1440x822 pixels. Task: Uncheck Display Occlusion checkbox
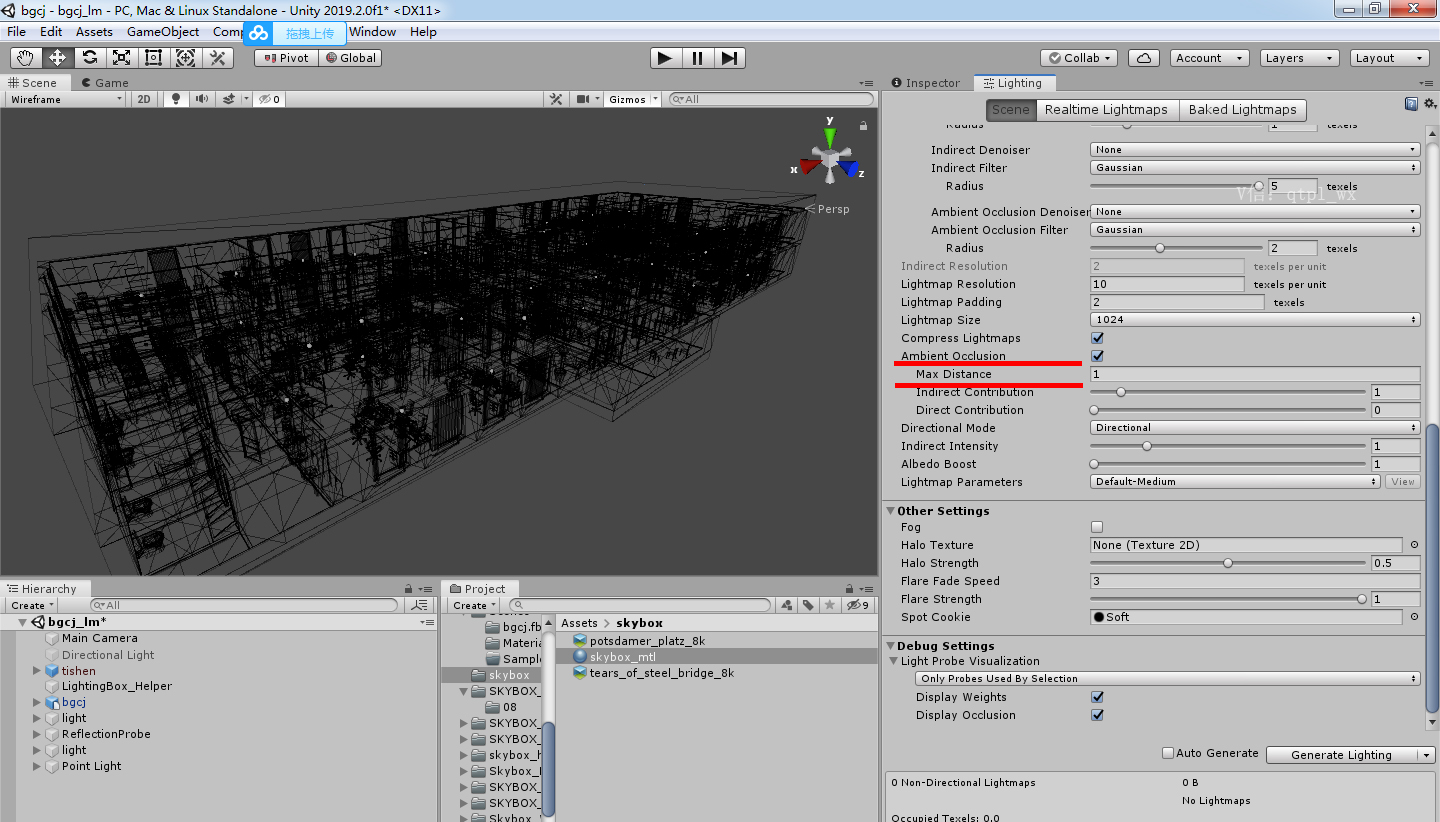[1097, 715]
